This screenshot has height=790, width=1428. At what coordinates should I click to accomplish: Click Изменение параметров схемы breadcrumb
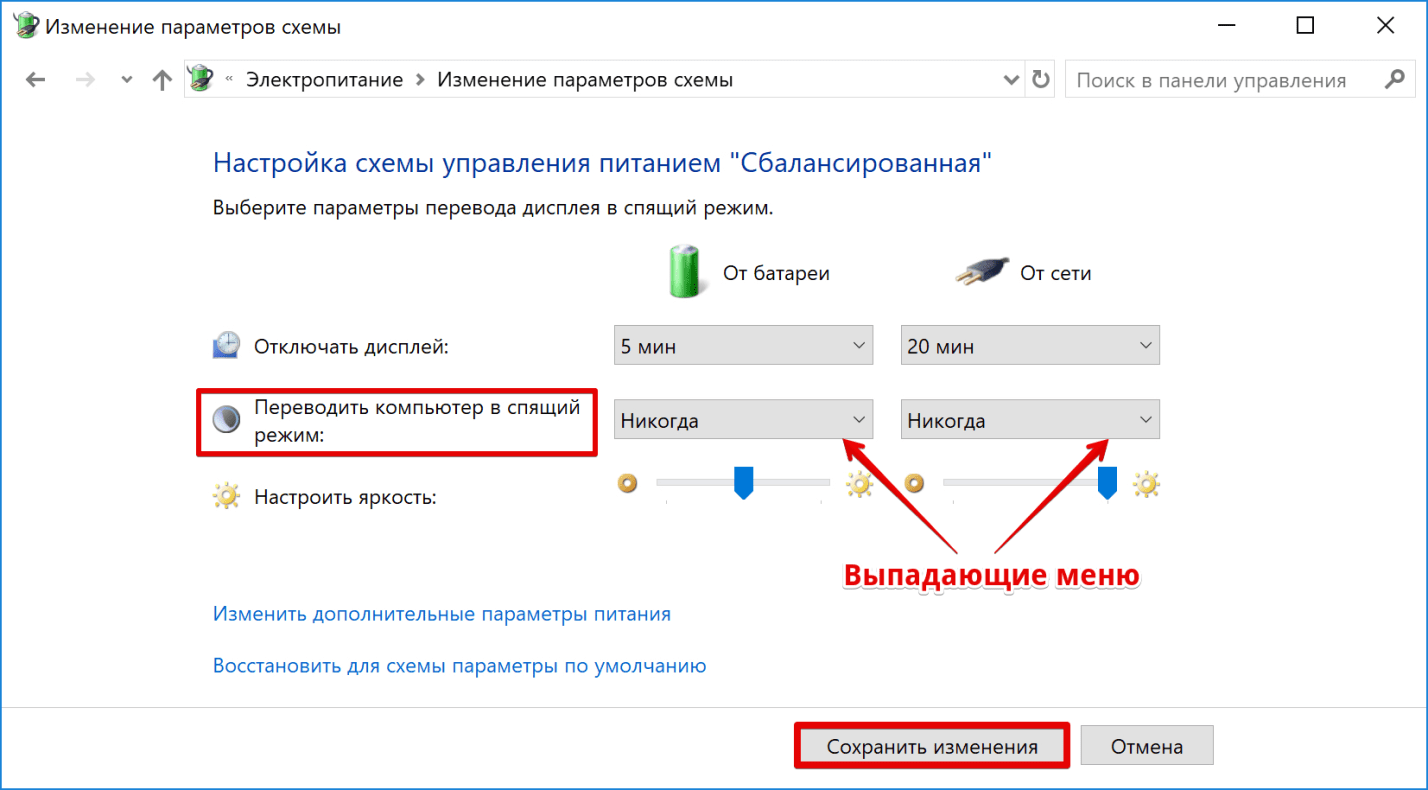point(585,80)
